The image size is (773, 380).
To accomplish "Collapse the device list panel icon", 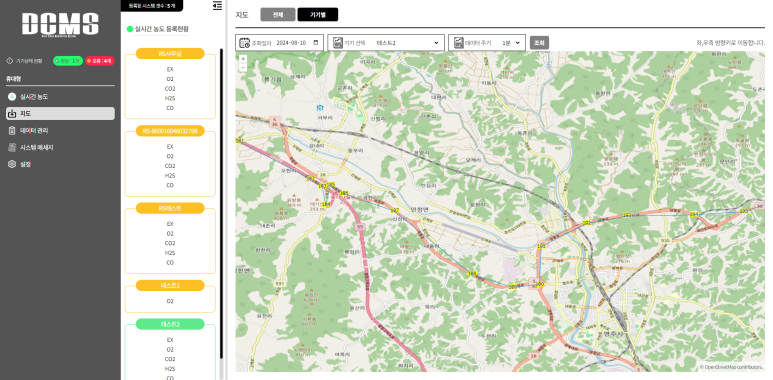I will pos(217,5).
